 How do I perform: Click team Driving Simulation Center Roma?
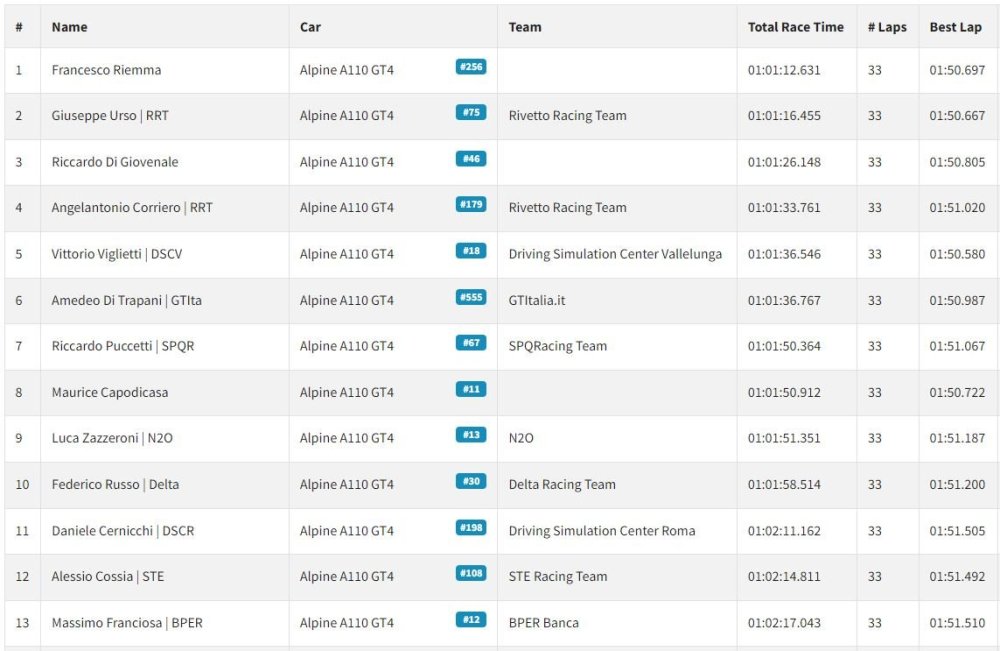click(602, 530)
